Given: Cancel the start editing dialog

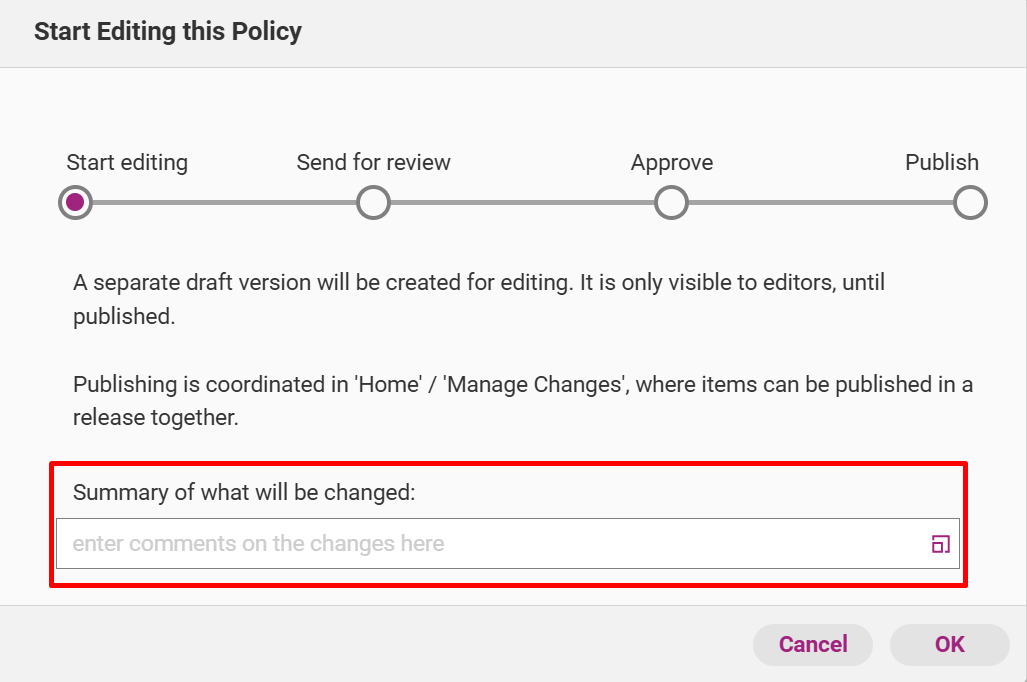Looking at the screenshot, I should coord(813,645).
